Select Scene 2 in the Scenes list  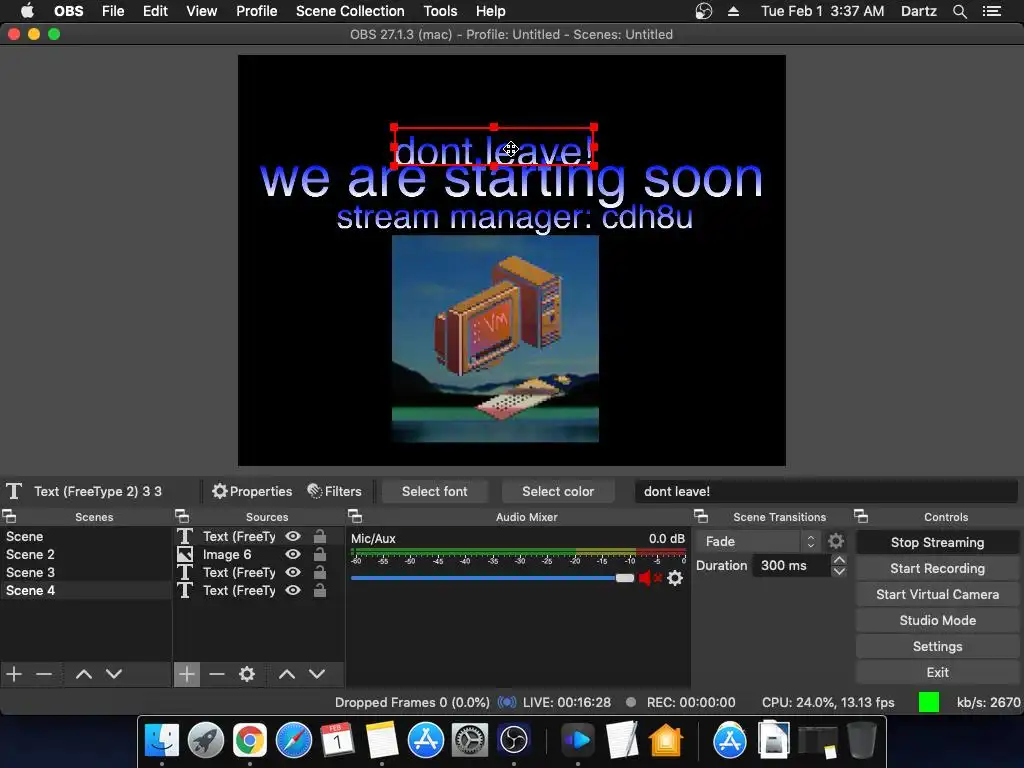(x=86, y=554)
